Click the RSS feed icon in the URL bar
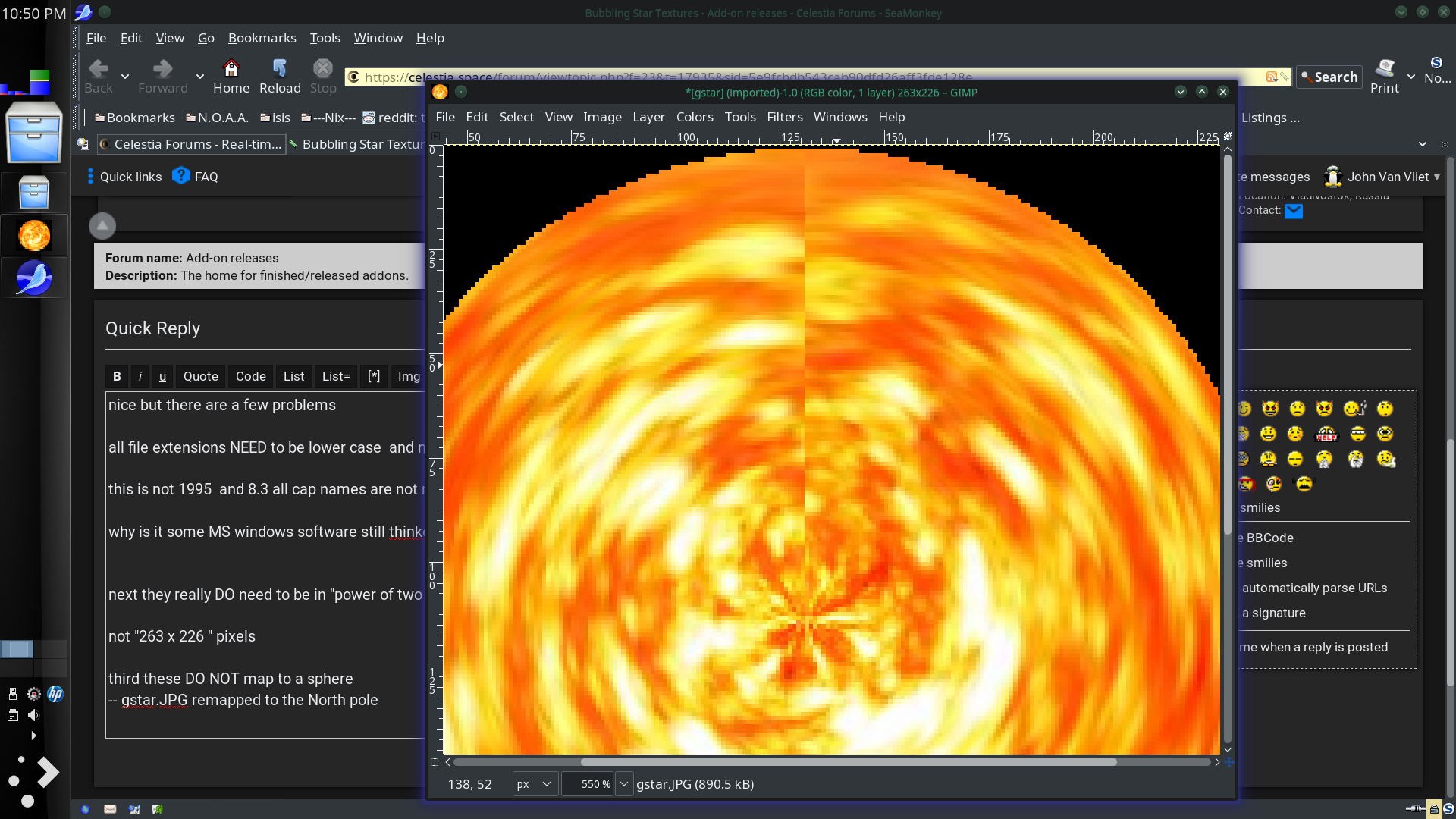Image resolution: width=1456 pixels, height=819 pixels. [x=1272, y=77]
